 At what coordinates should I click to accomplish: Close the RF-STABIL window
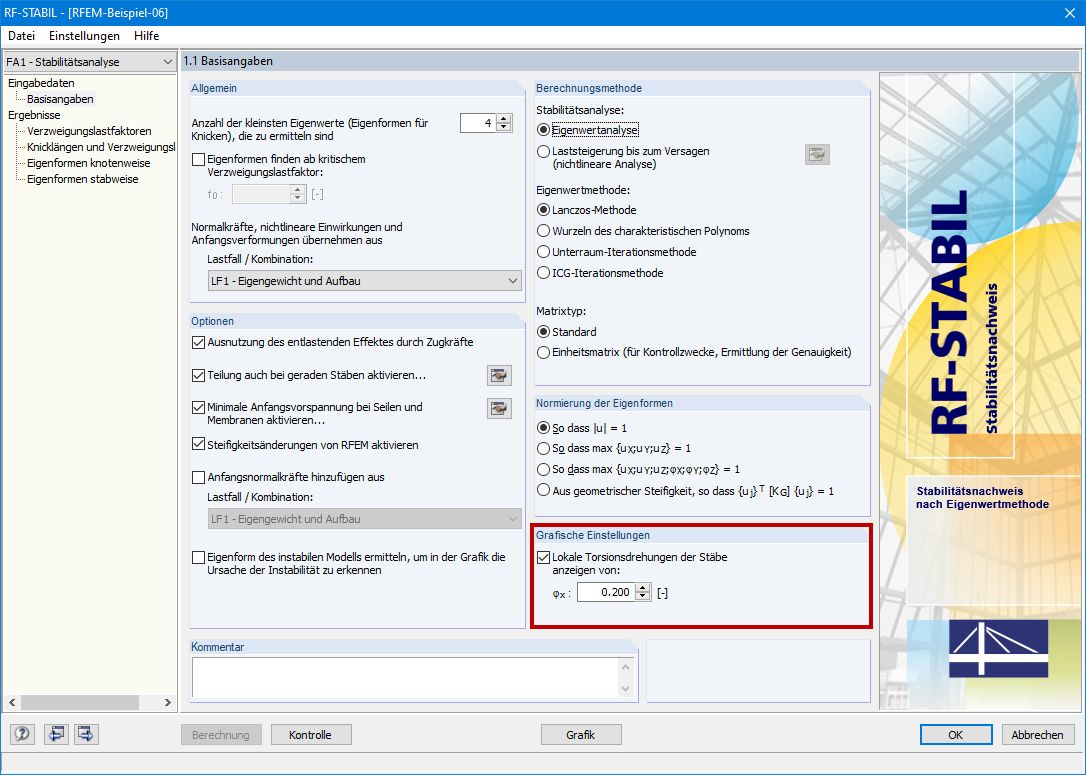[x=1069, y=13]
